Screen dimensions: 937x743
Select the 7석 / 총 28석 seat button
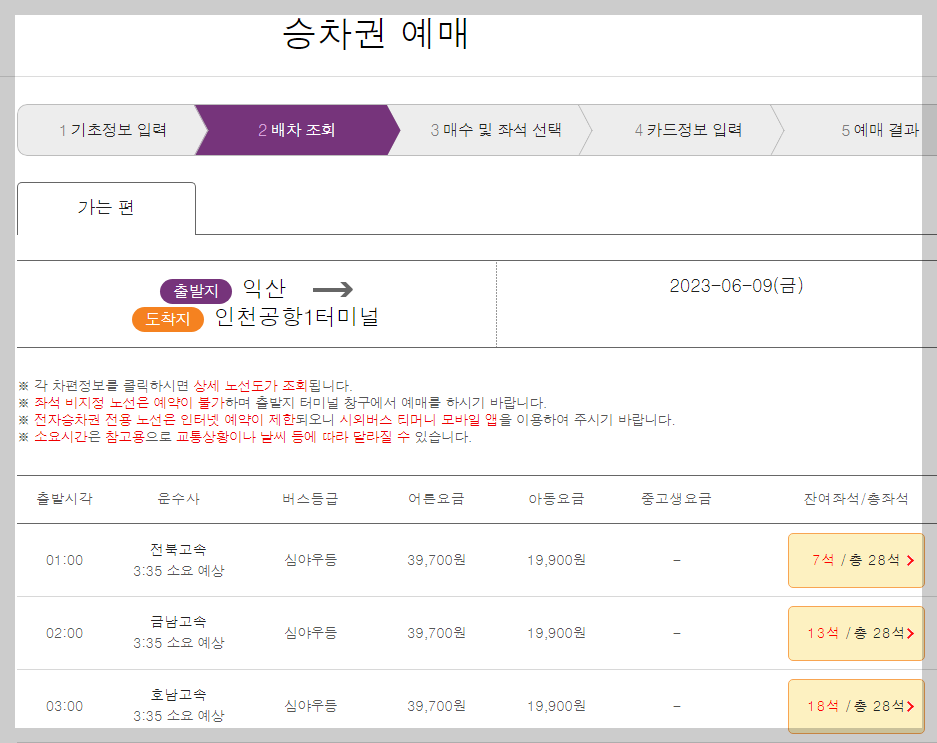[x=856, y=560]
